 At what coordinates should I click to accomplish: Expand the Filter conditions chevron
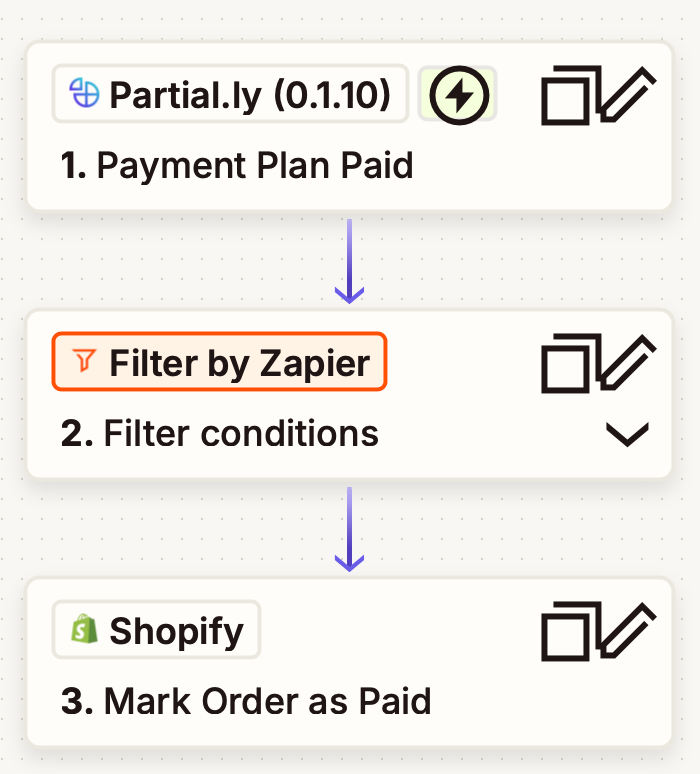pyautogui.click(x=628, y=435)
